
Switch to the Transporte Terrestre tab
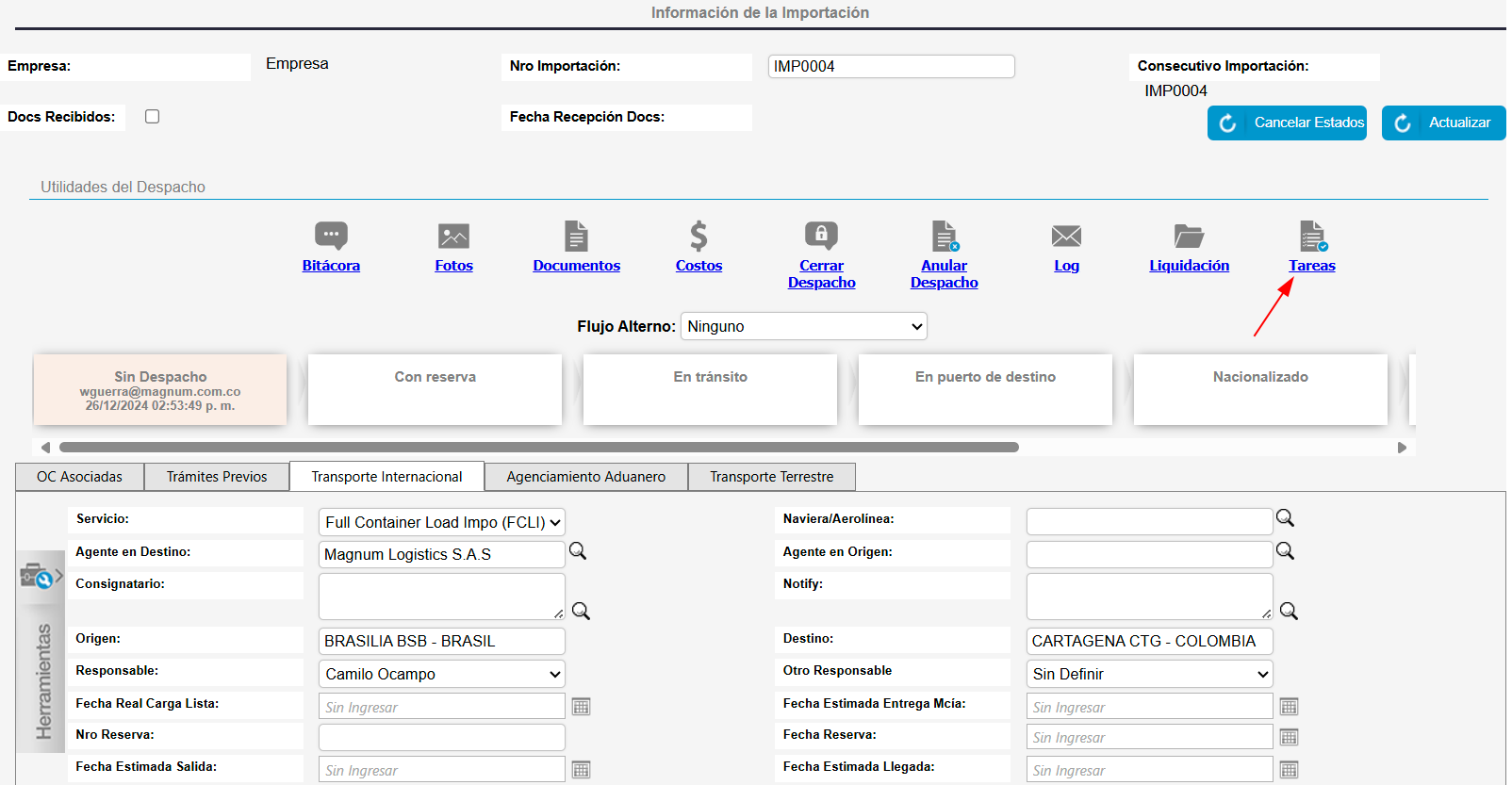[771, 477]
